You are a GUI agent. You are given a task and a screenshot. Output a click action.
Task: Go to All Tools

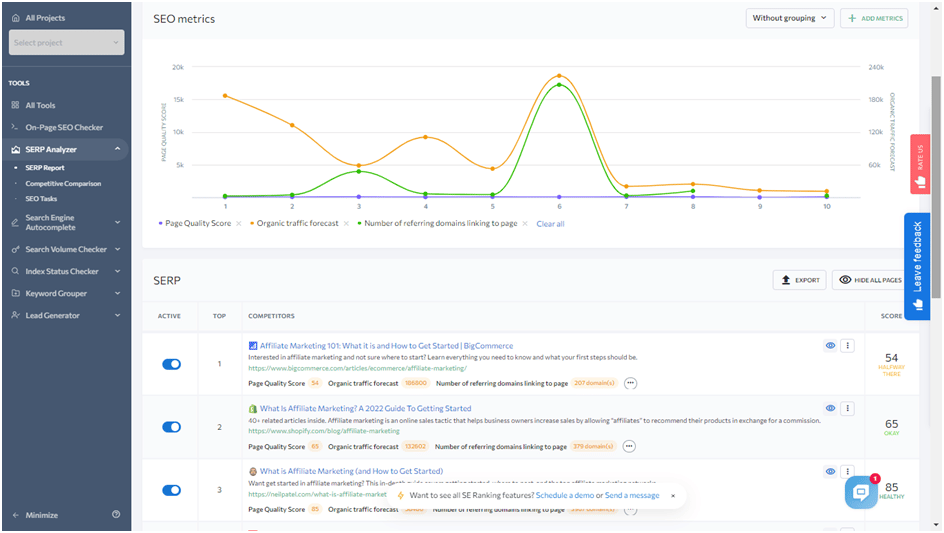click(40, 105)
